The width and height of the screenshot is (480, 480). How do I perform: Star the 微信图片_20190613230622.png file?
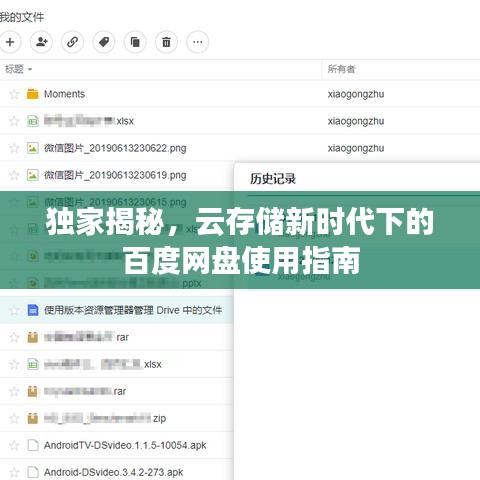coord(14,148)
